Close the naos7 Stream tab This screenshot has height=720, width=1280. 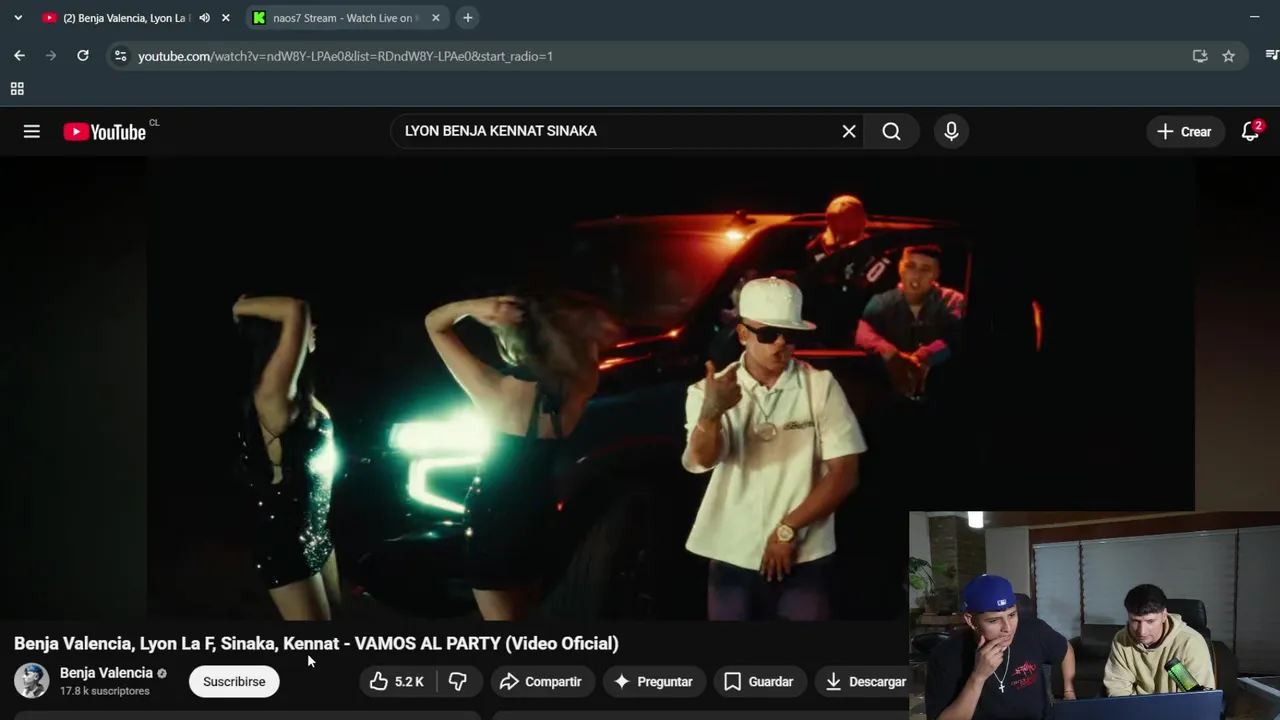[435, 18]
